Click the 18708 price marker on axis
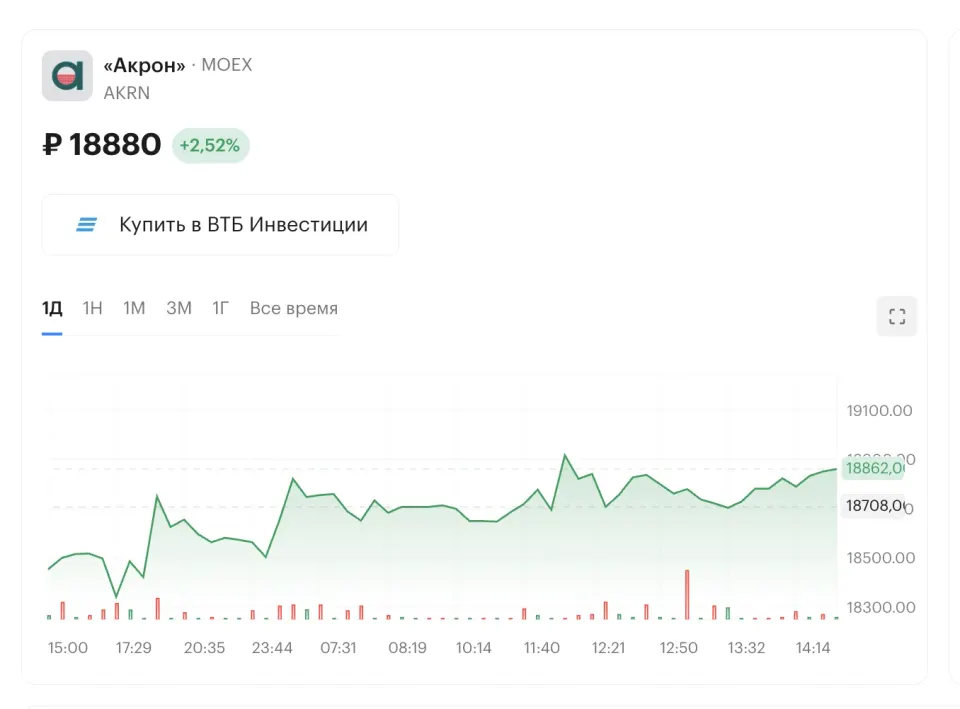This screenshot has height=709, width=960. 874,506
